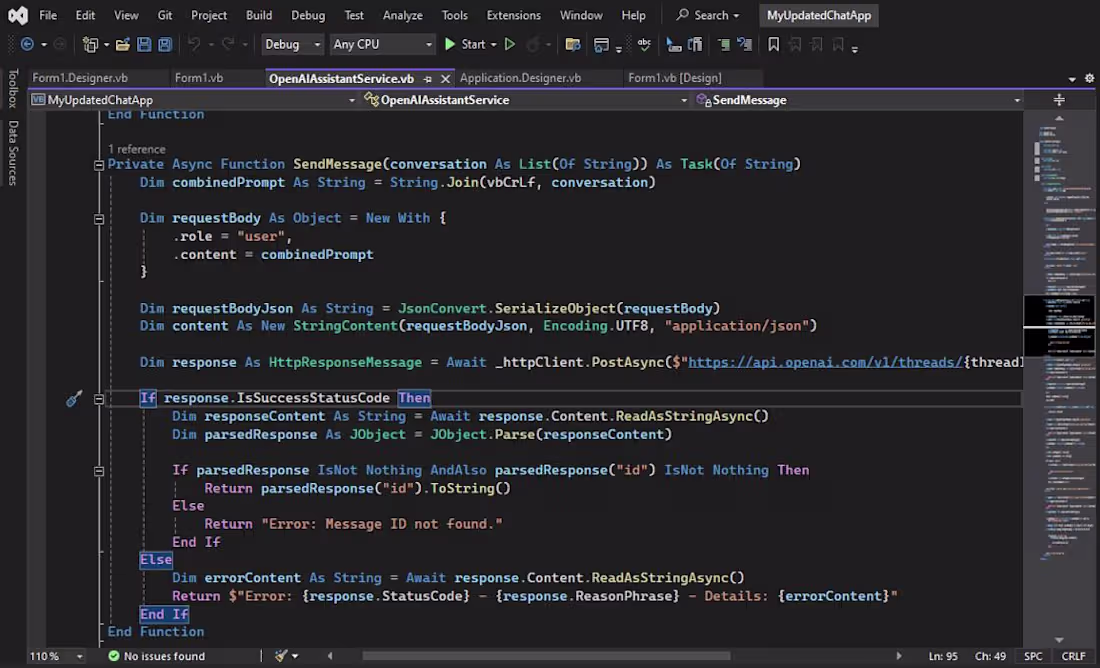Viewport: 1100px width, 668px height.
Task: Click the pin icon on OpenAIAssistantService.vb tab
Action: coord(428,79)
